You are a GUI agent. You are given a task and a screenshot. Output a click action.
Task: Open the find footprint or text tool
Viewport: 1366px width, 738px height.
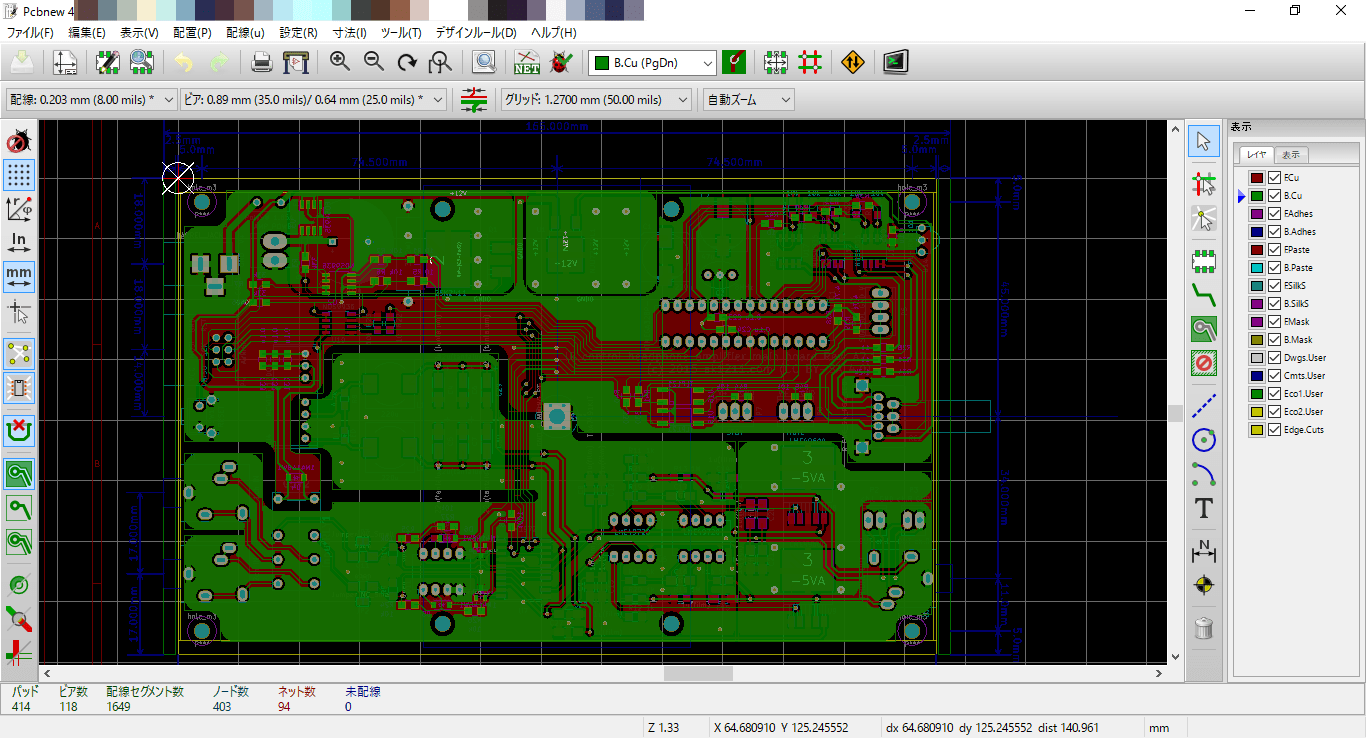[x=484, y=62]
